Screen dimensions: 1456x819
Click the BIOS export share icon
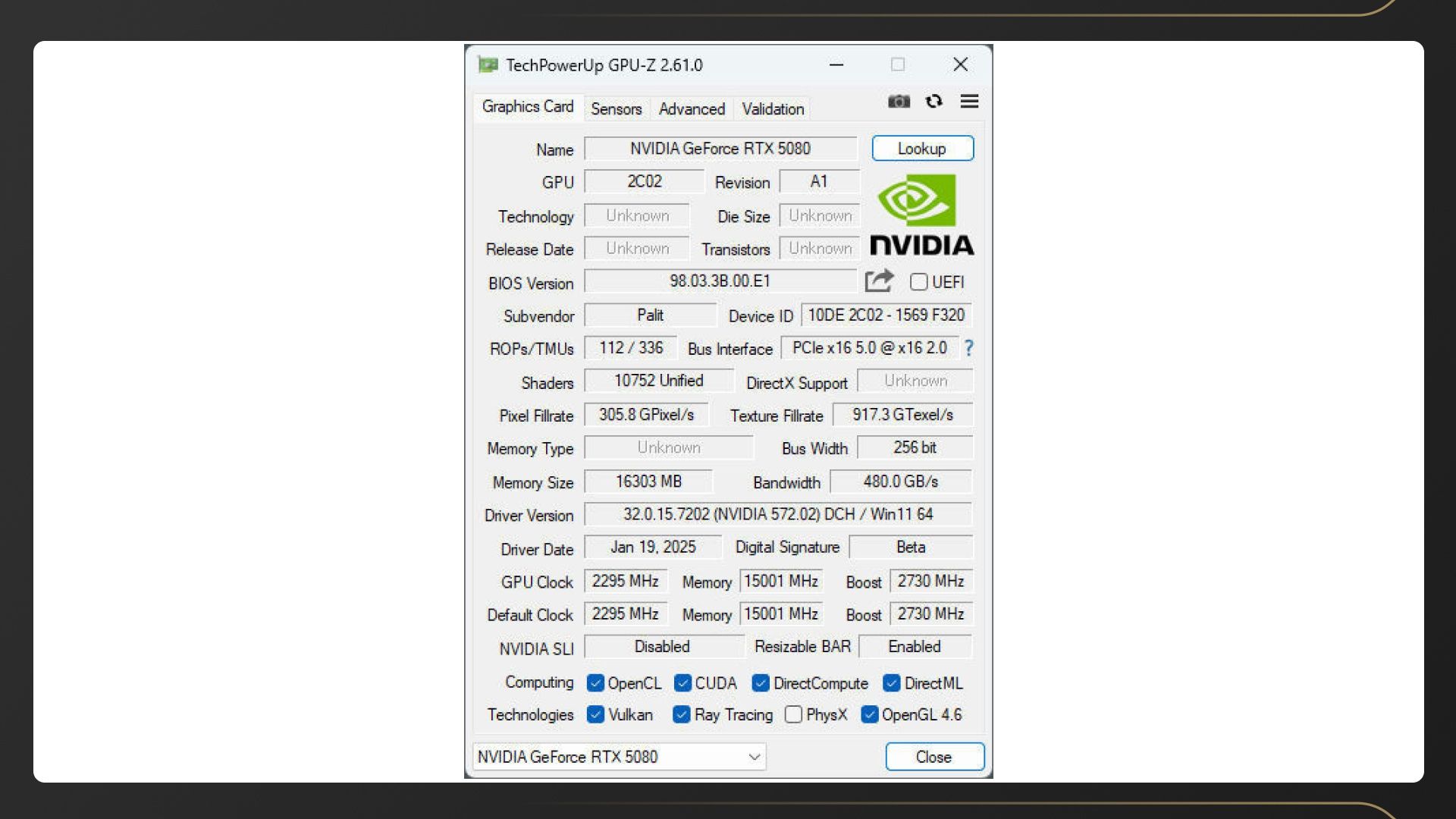point(879,281)
